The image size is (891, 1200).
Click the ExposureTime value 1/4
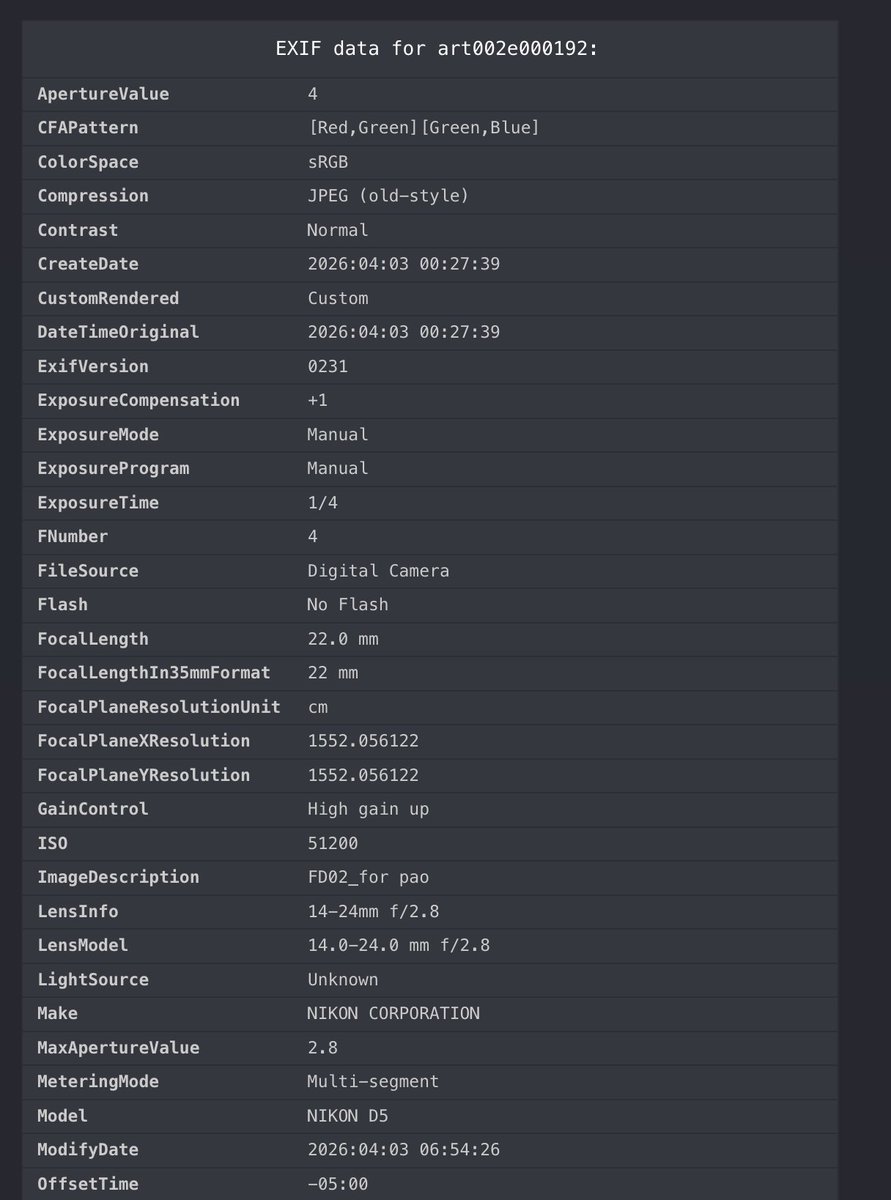tap(322, 502)
